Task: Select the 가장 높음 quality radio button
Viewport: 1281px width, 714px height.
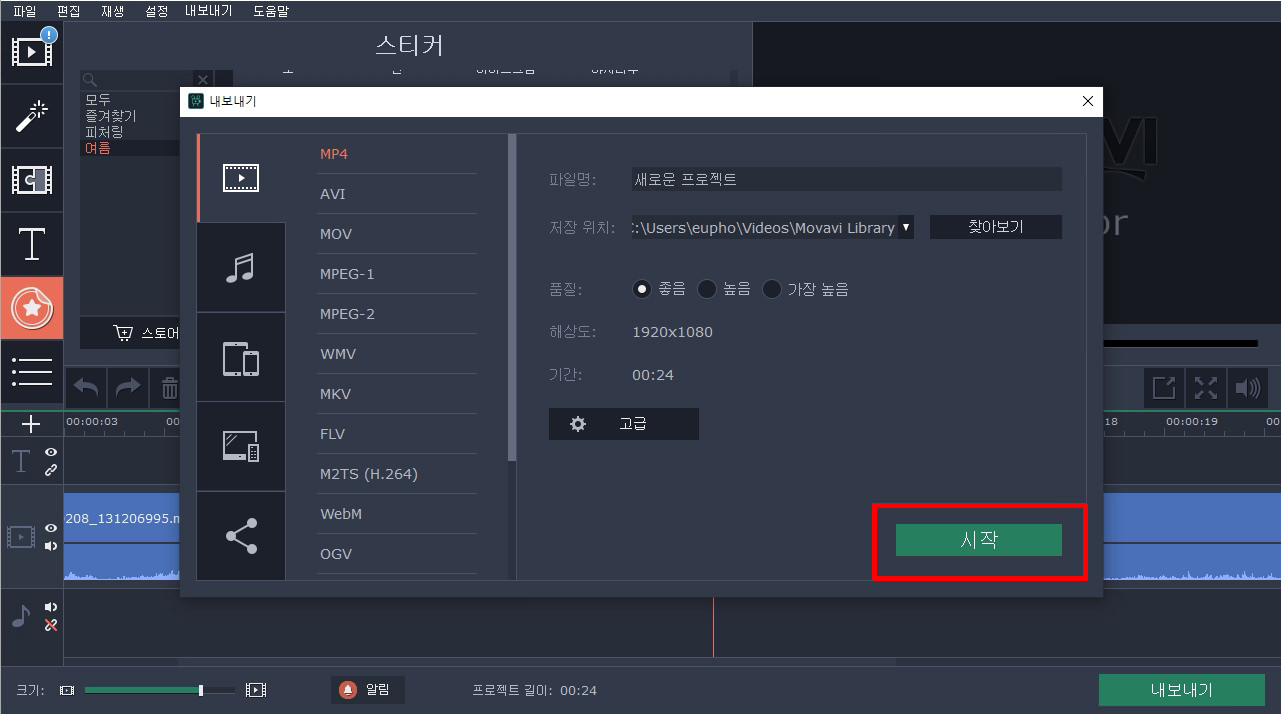Action: (x=772, y=288)
